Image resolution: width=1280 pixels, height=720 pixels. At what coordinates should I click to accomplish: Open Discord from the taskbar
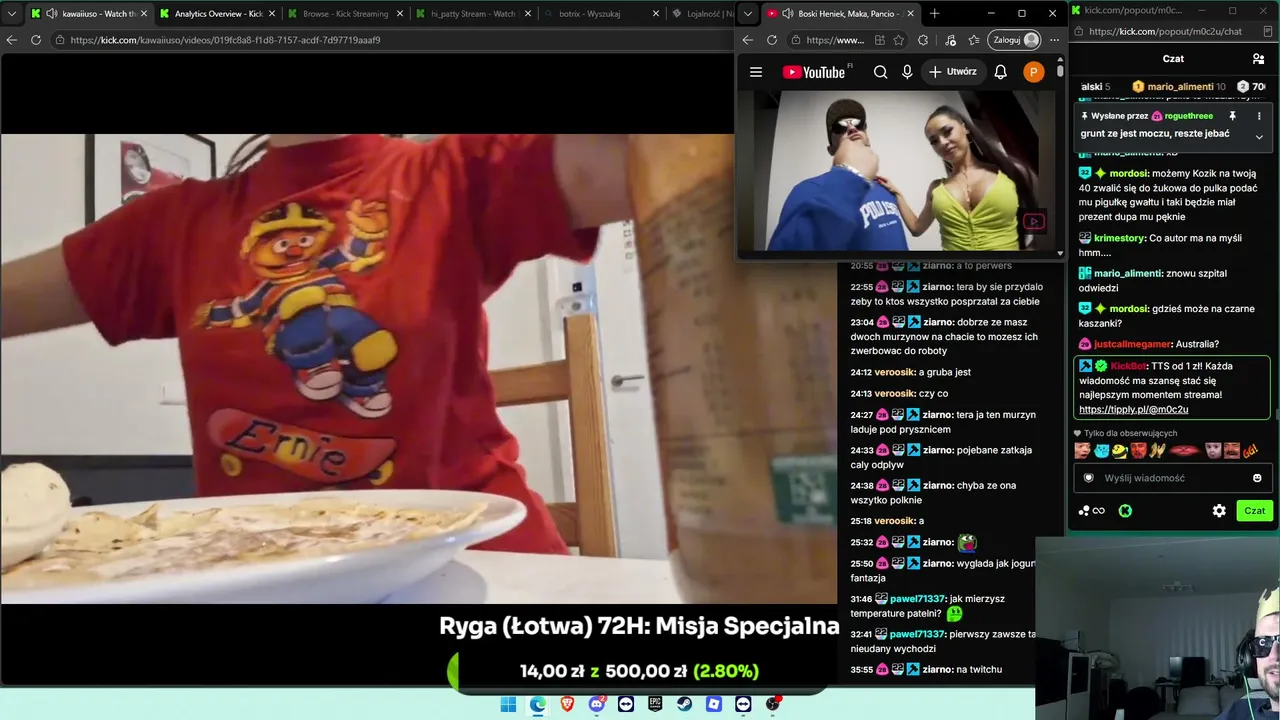point(597,704)
